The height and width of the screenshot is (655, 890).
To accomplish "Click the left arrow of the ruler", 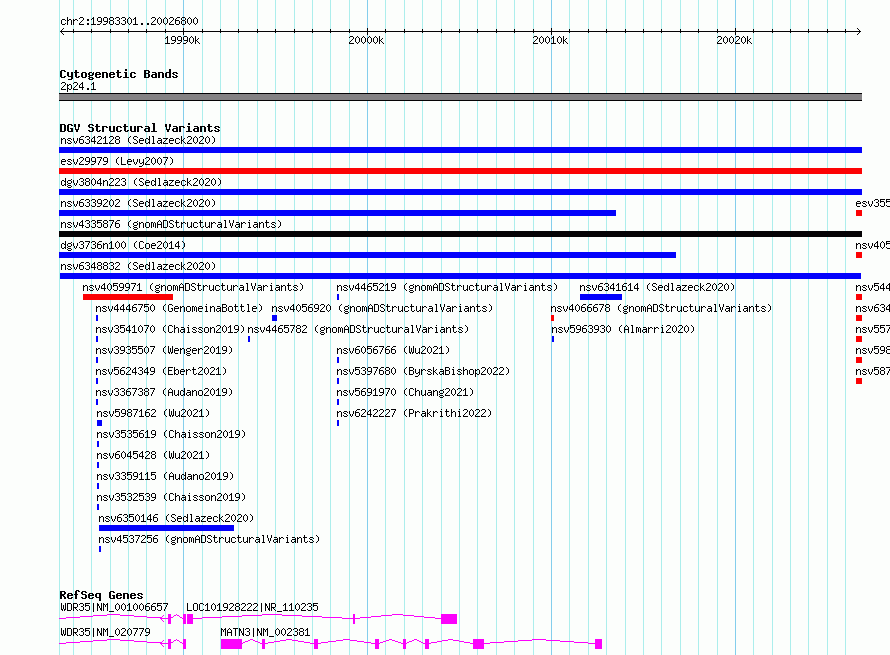I will point(62,31).
